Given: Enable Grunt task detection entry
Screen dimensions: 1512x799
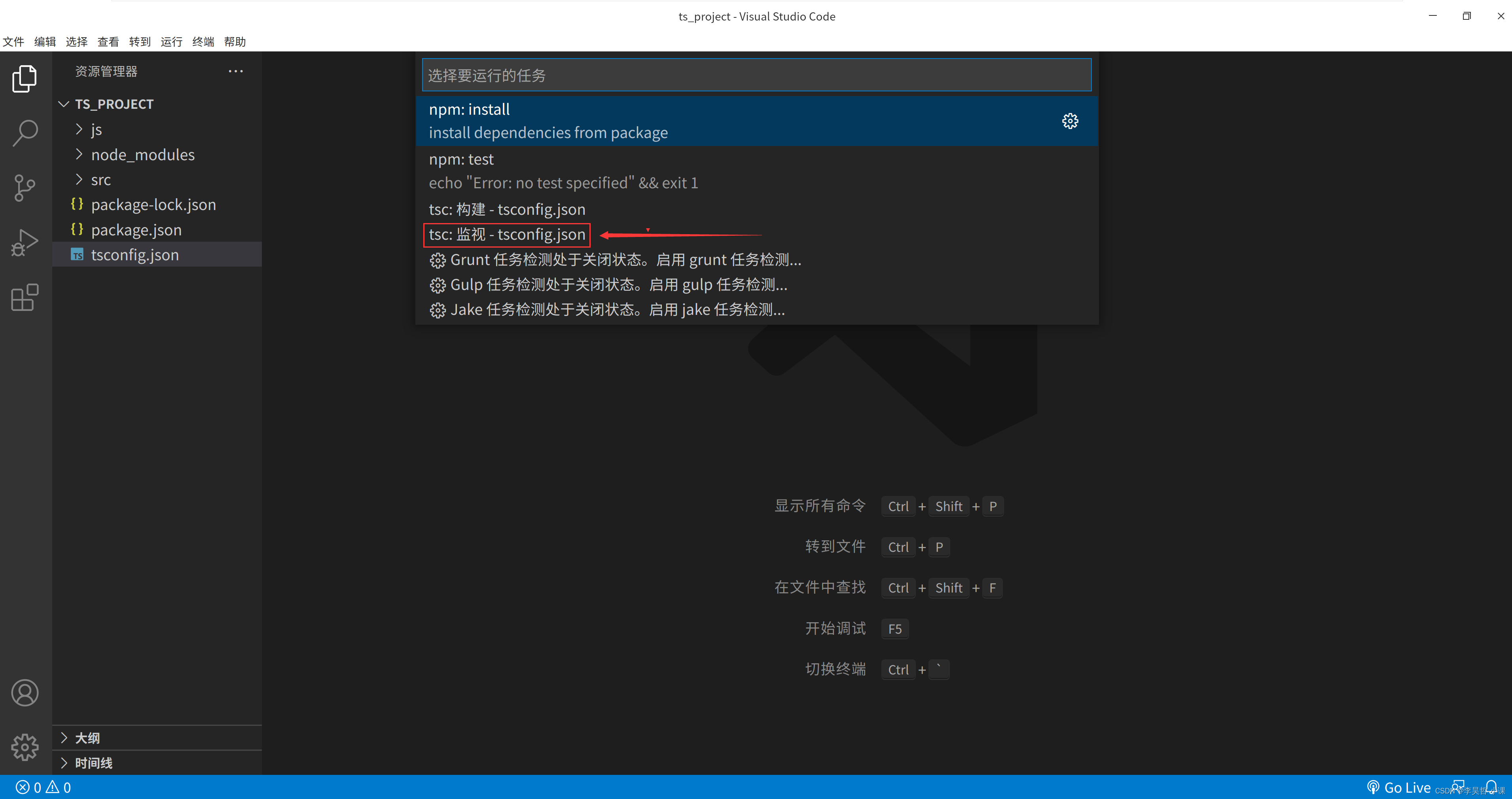Looking at the screenshot, I should pos(756,260).
